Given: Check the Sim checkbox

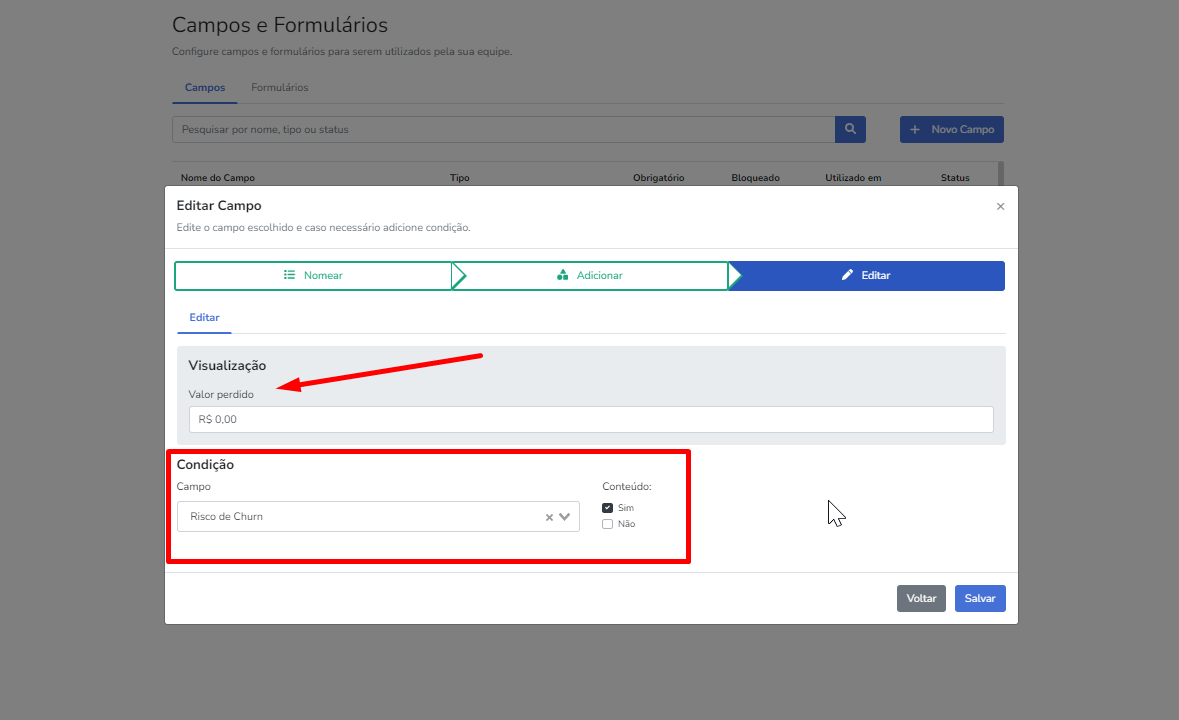Looking at the screenshot, I should [608, 508].
